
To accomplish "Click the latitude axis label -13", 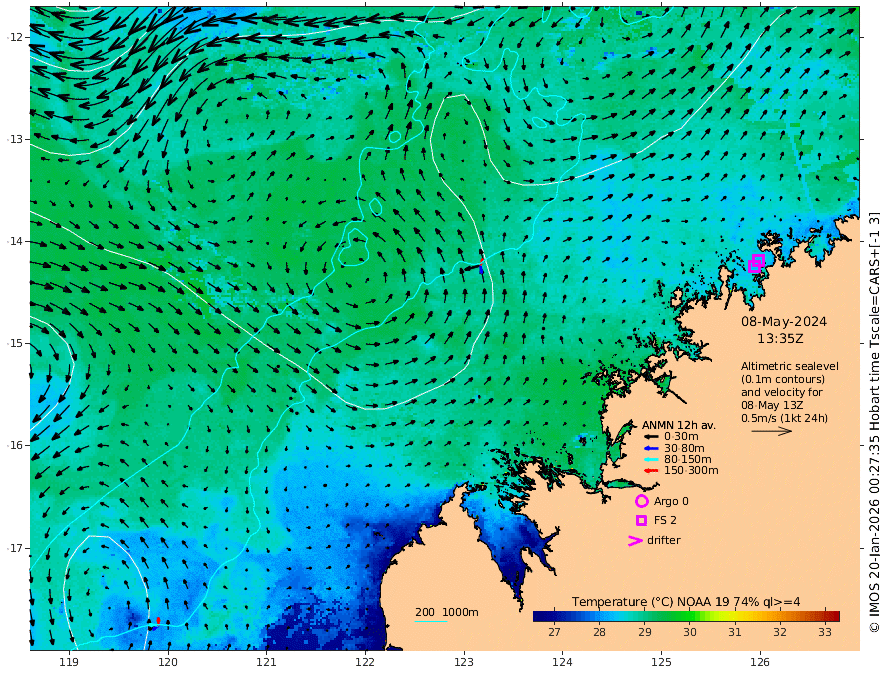I will pos(15,140).
